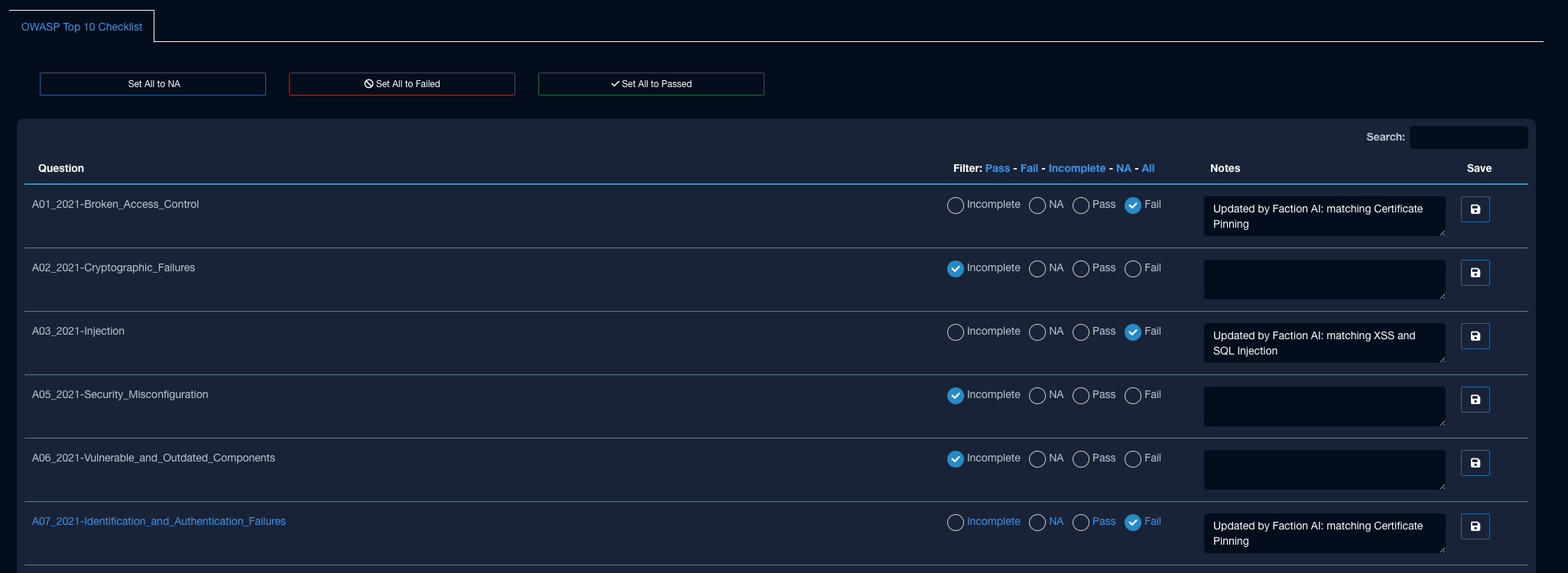1568x573 pixels.
Task: Save the A06 Vulnerable Components row
Action: [1475, 463]
